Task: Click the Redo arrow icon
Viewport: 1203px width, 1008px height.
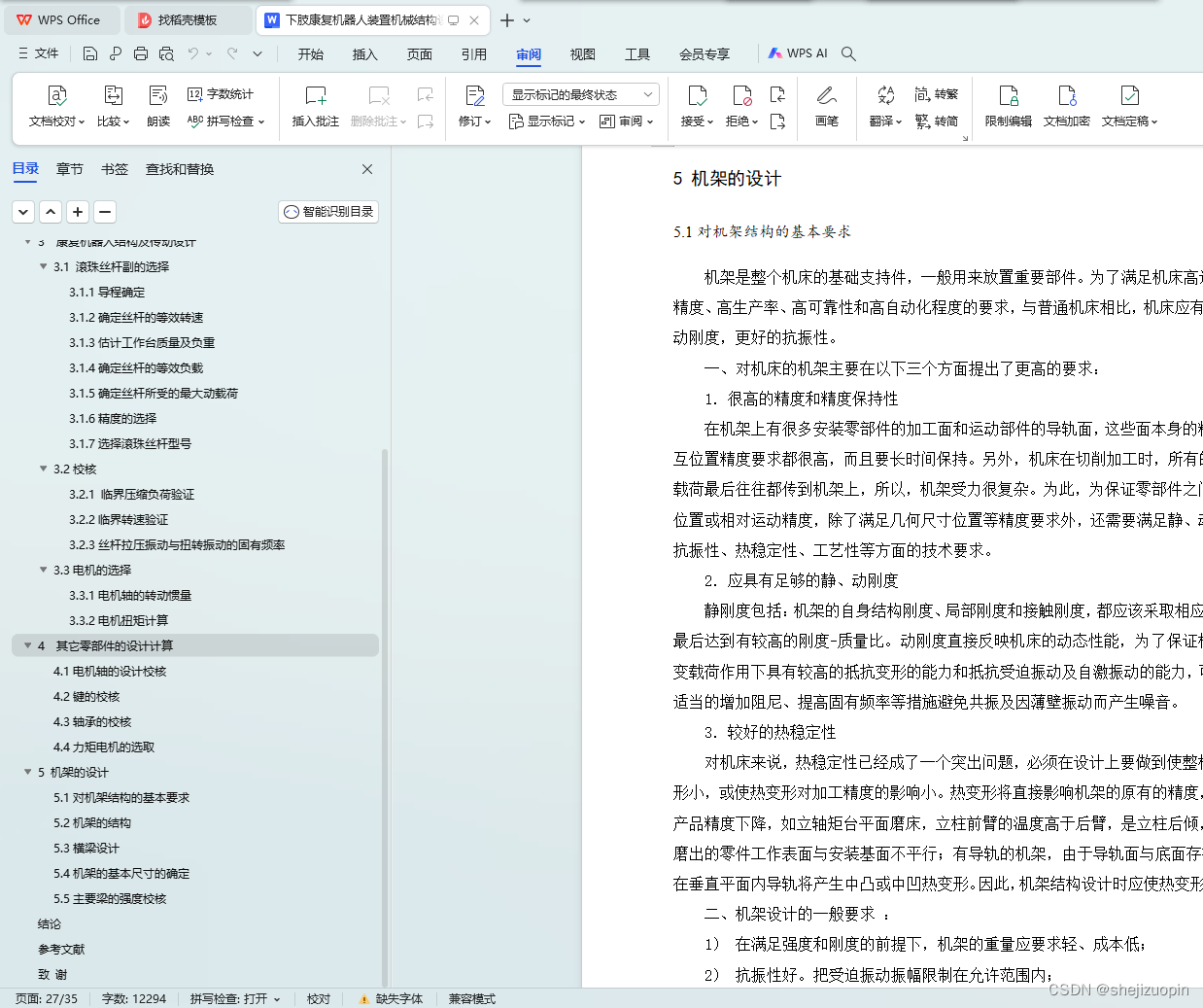Action: click(232, 53)
